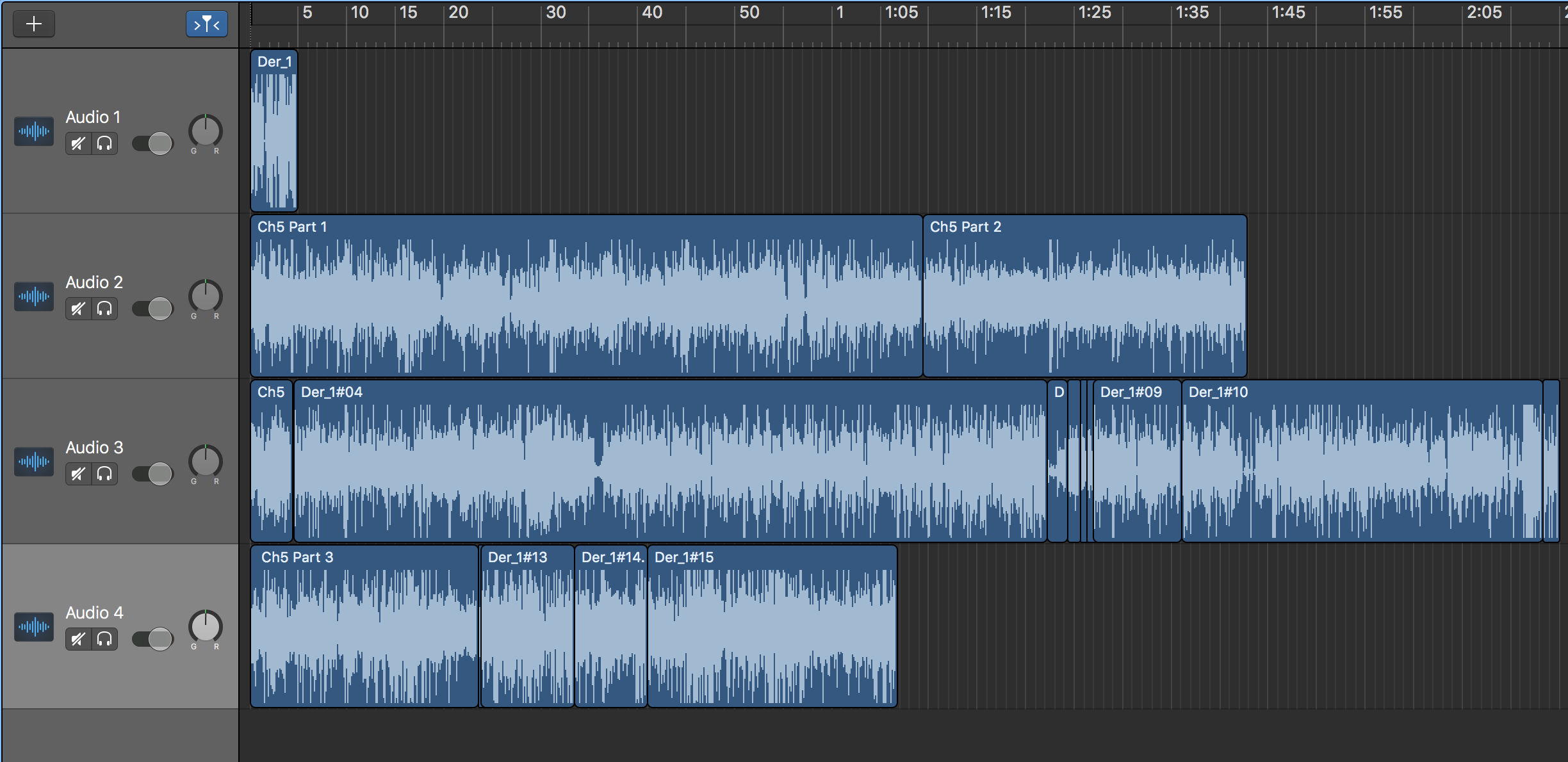Mute the Audio 1 track
The height and width of the screenshot is (762, 1568).
point(78,143)
